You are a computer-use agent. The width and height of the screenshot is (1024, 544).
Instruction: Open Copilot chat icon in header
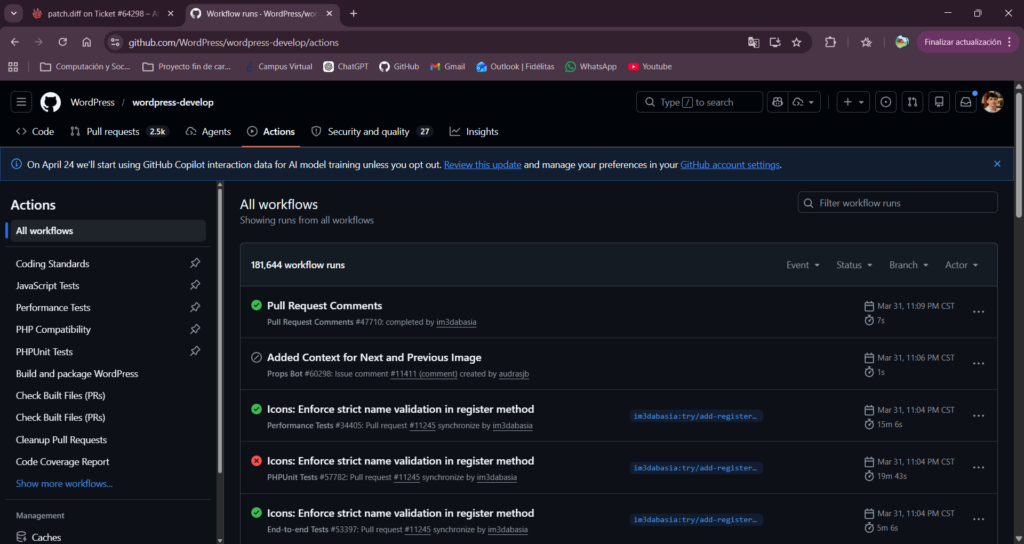777,102
